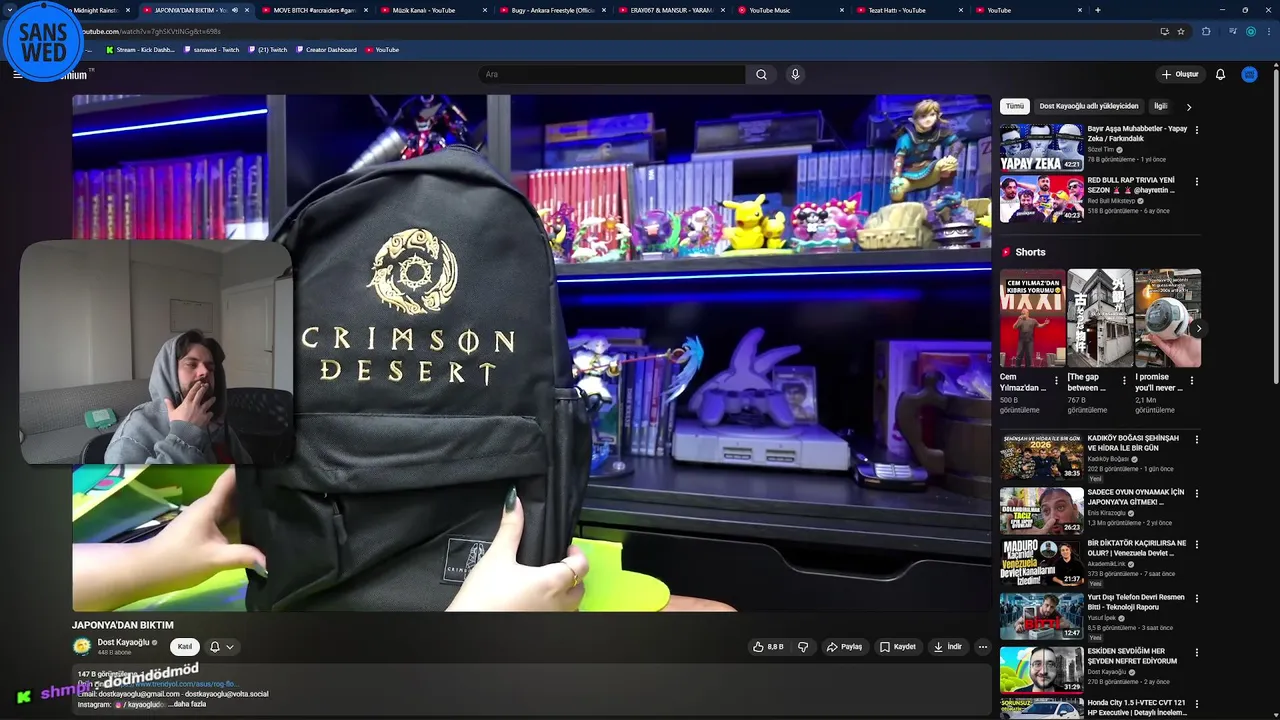1280x720 pixels.
Task: Focus the Ara search field
Action: click(612, 74)
